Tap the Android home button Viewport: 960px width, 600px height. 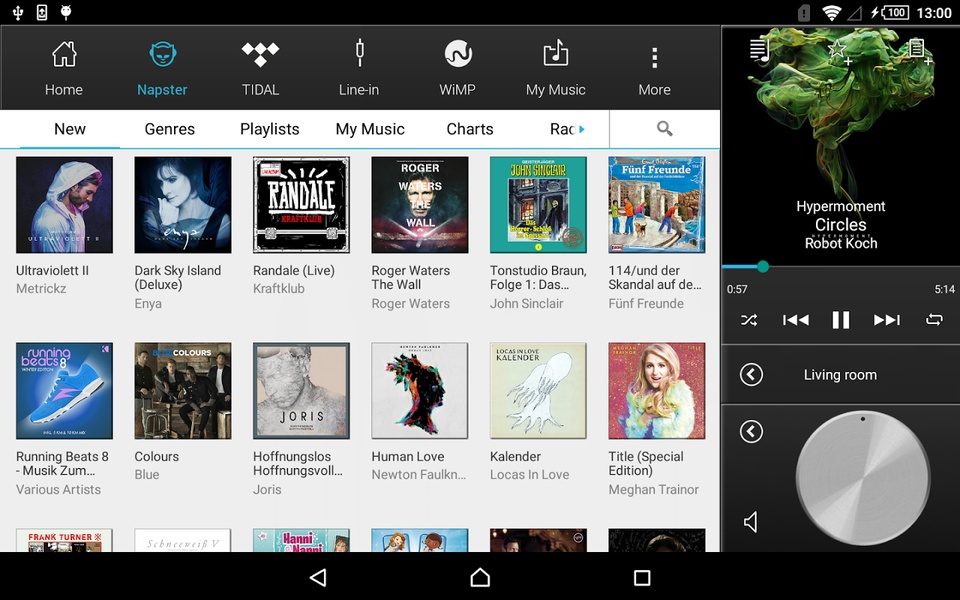coord(480,577)
